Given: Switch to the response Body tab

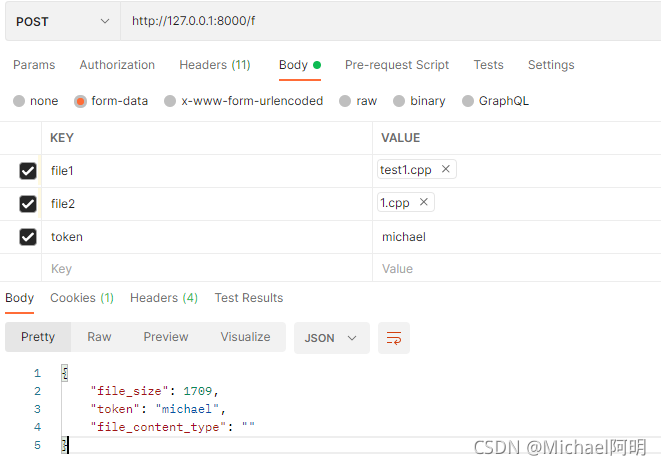Looking at the screenshot, I should point(19,298).
